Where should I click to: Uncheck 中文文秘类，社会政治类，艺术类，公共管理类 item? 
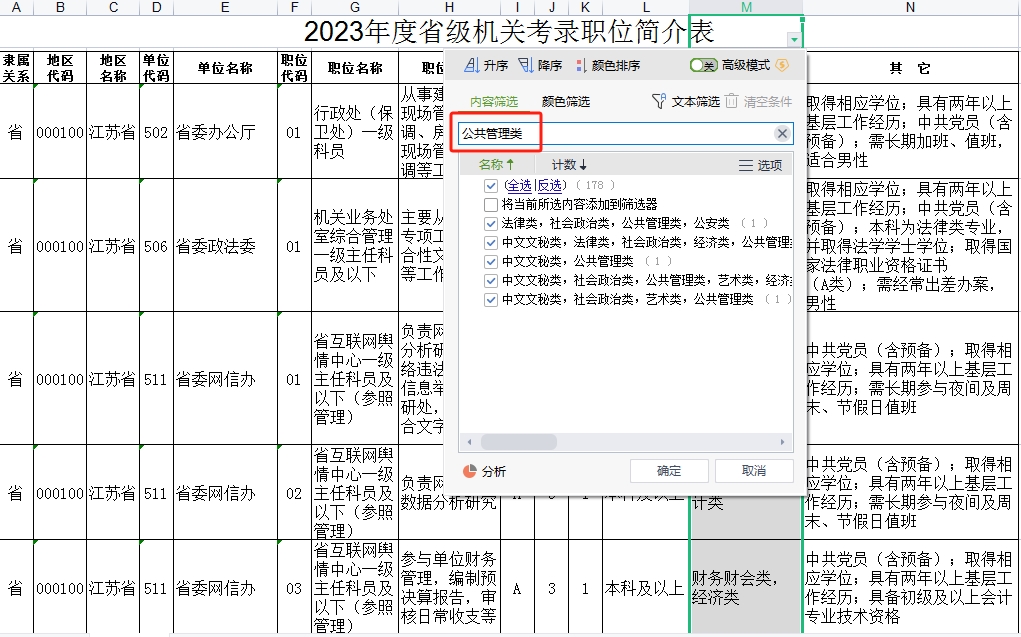[x=491, y=300]
